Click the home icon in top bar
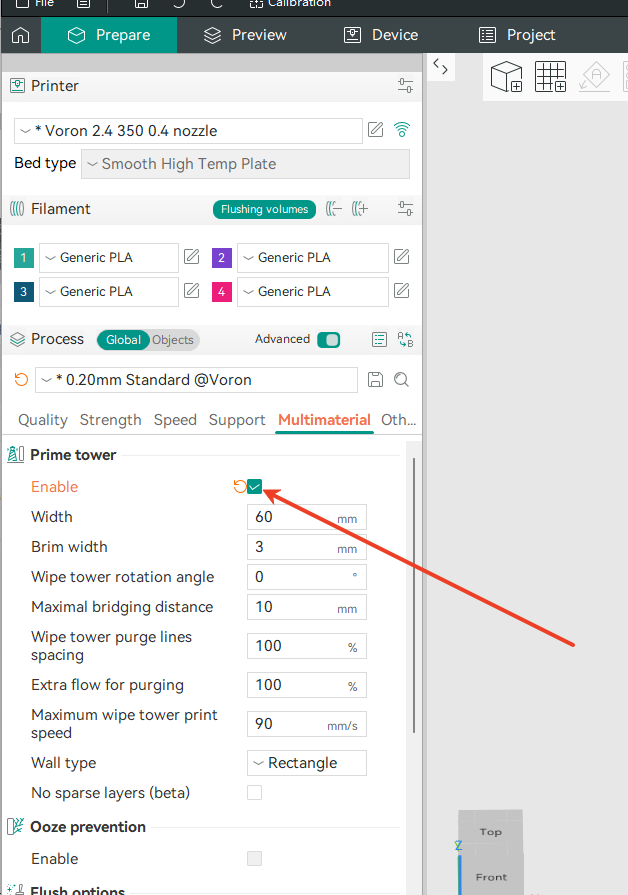The height and width of the screenshot is (895, 628). pyautogui.click(x=20, y=35)
